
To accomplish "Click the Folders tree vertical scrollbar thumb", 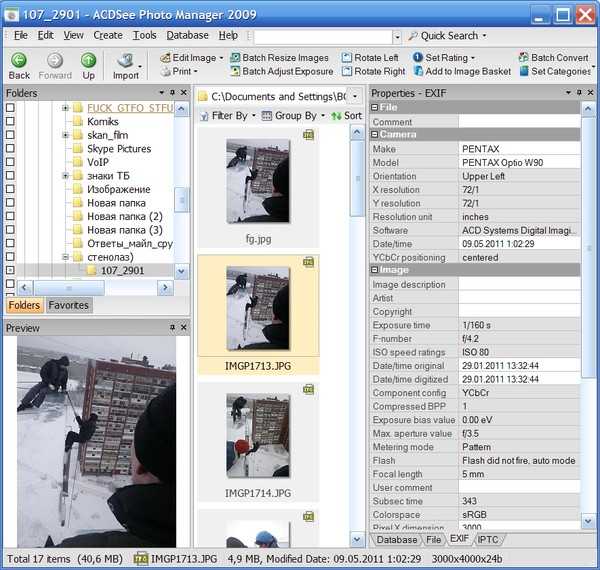I will coord(181,200).
